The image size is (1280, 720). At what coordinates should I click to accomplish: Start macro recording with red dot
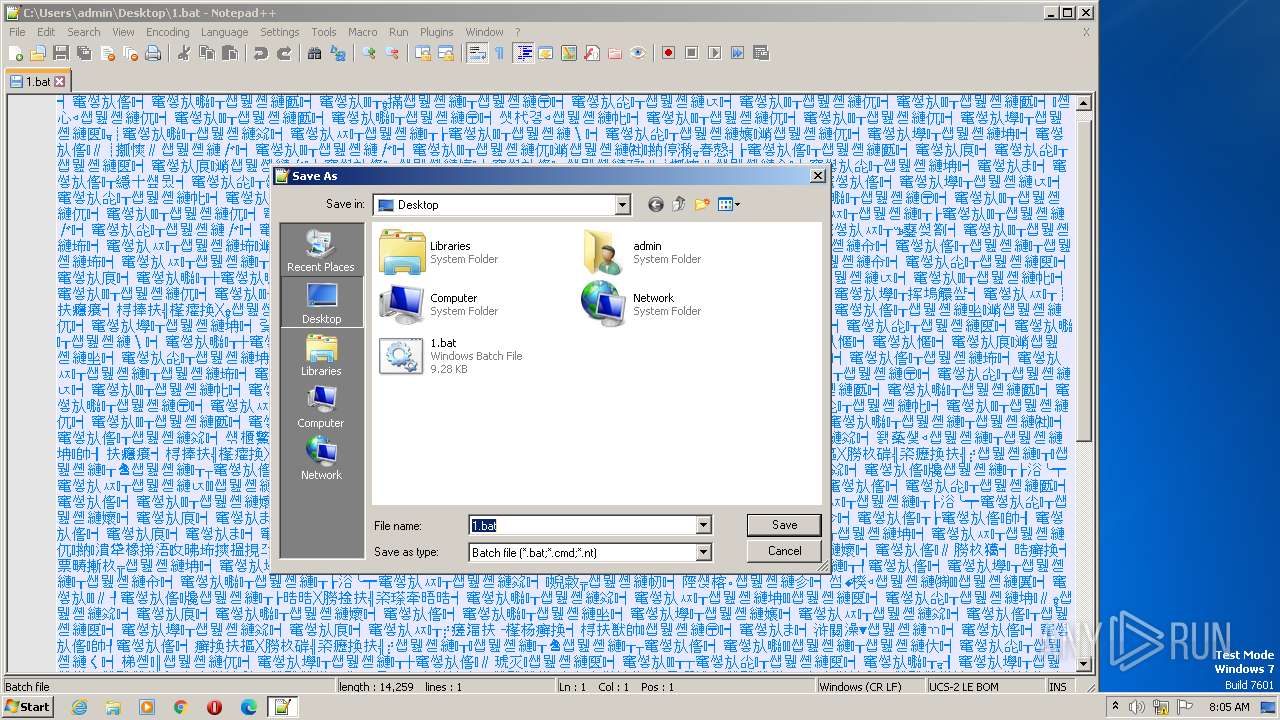tap(668, 53)
